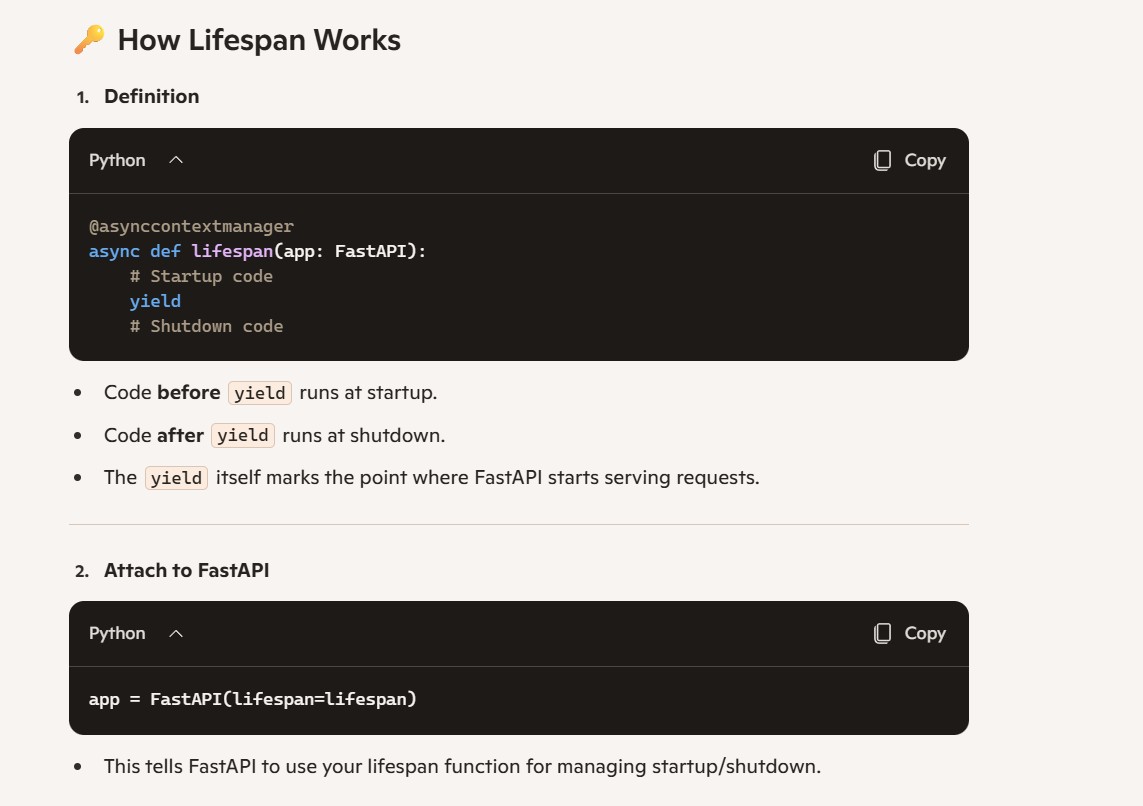Click the yield chip in the Code before bullet
The height and width of the screenshot is (806, 1143).
pyautogui.click(x=260, y=393)
